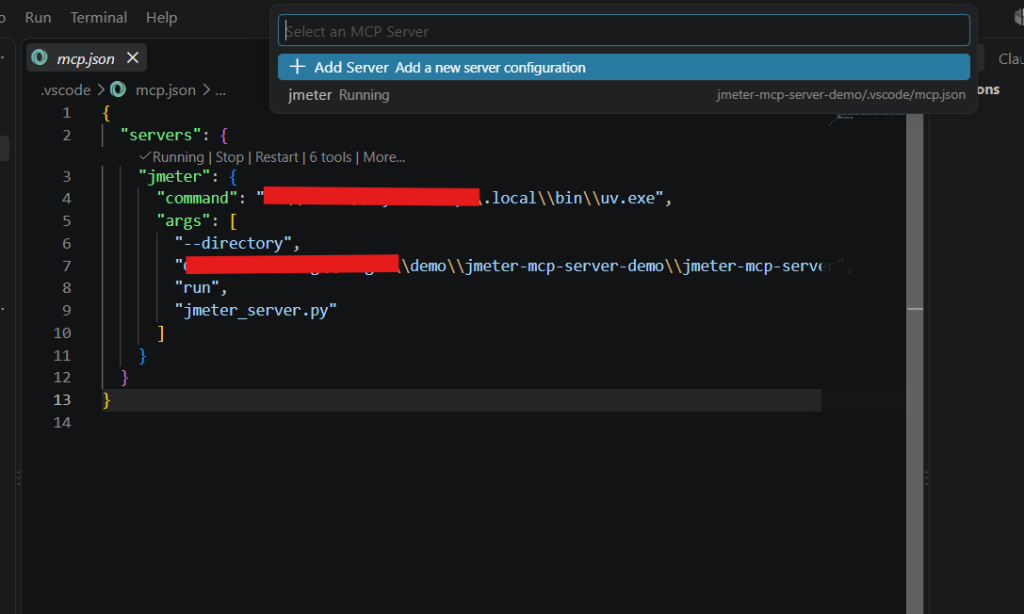Click the uv.exe path text on line 4
The image size is (1024, 614).
tap(627, 199)
